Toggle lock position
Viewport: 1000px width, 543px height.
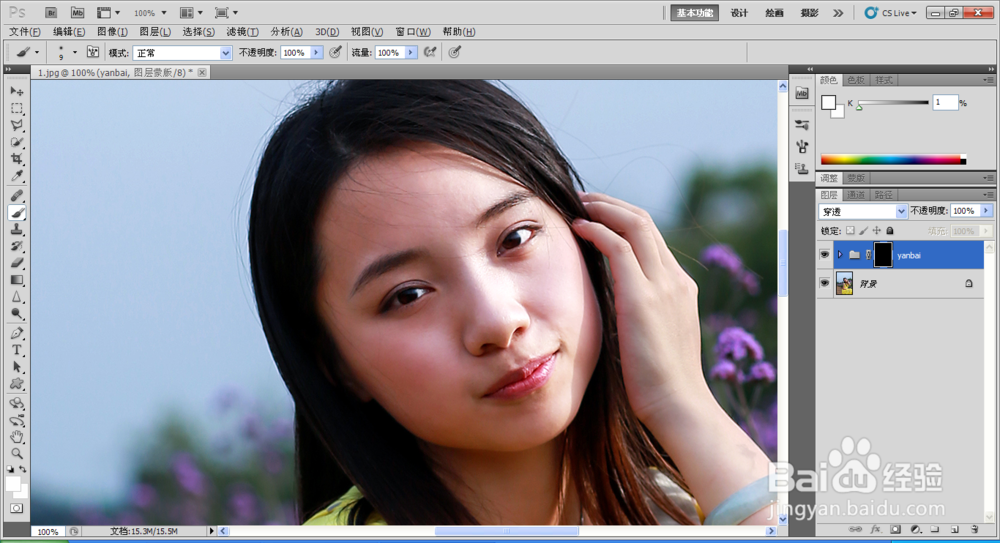[877, 230]
